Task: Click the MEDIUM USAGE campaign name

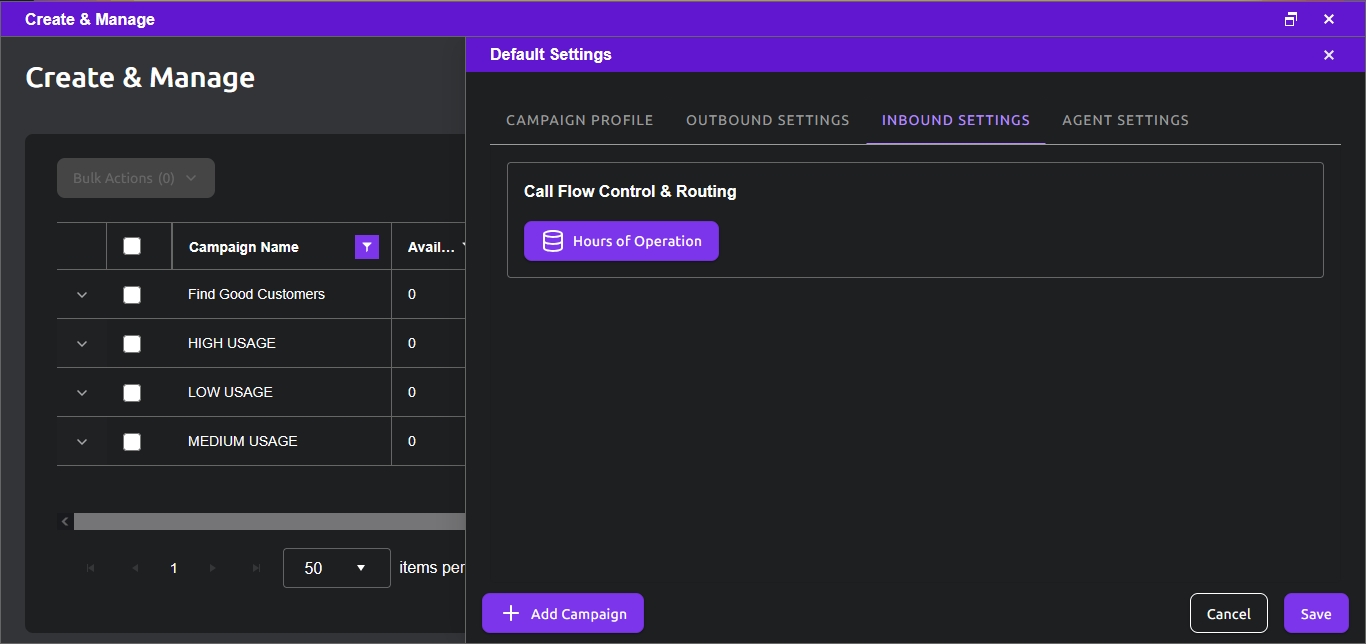Action: [243, 441]
